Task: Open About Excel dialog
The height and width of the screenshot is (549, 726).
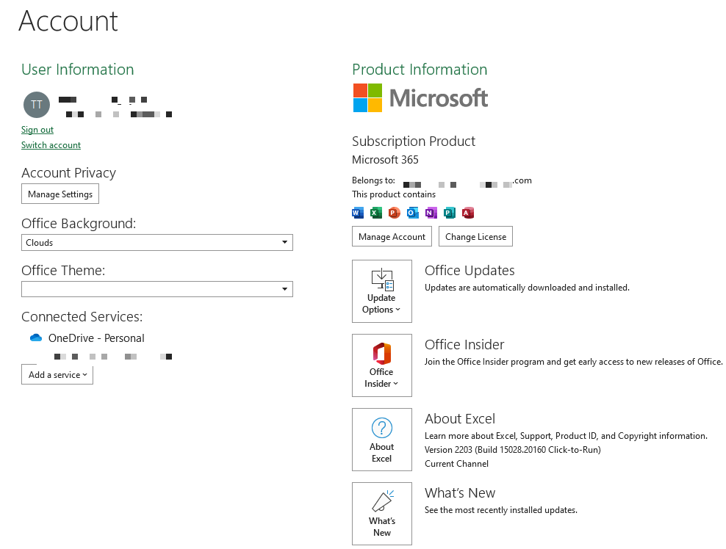Action: pos(382,439)
